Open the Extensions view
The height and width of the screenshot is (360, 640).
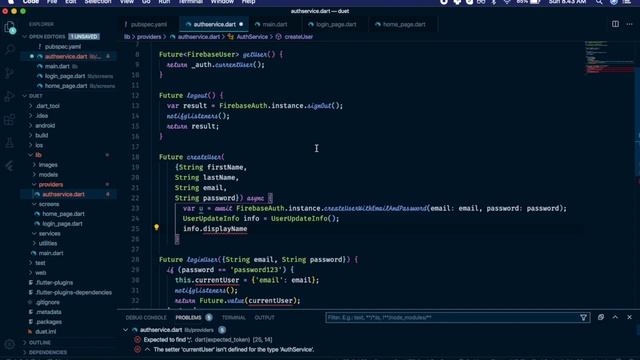pyautogui.click(x=9, y=120)
